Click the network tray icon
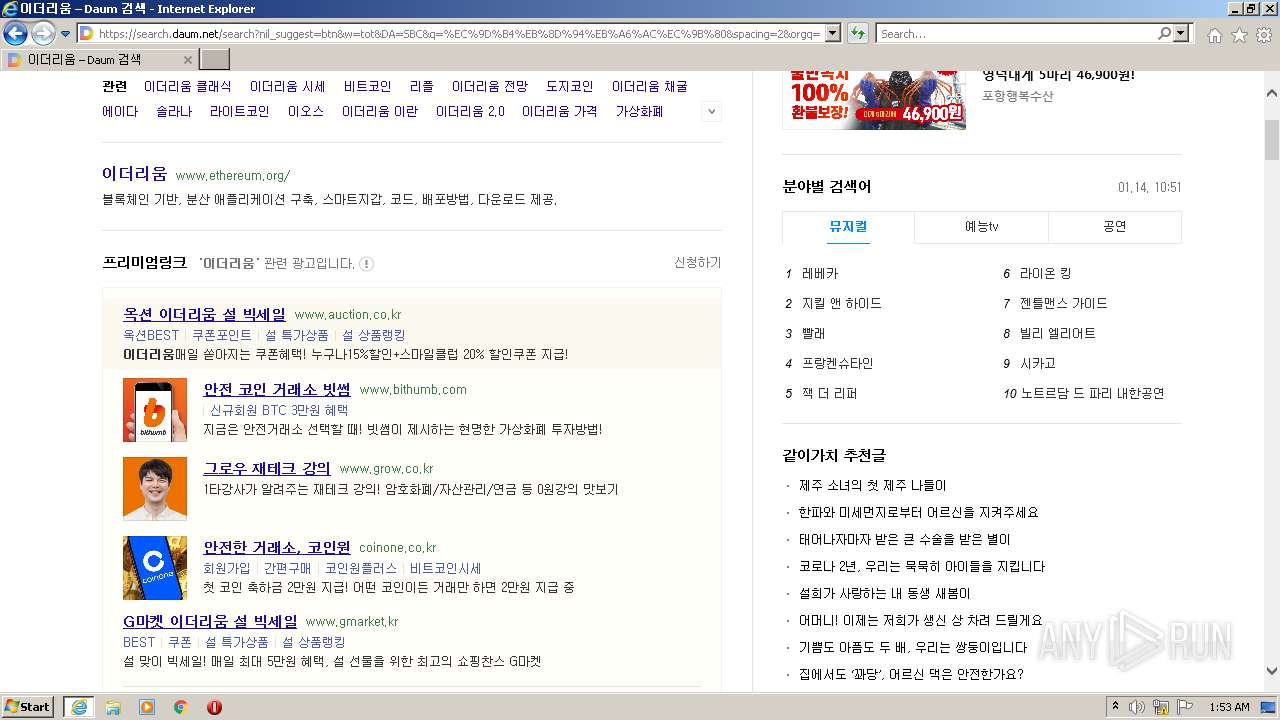Screen dimensions: 1280x720 pos(1161,707)
